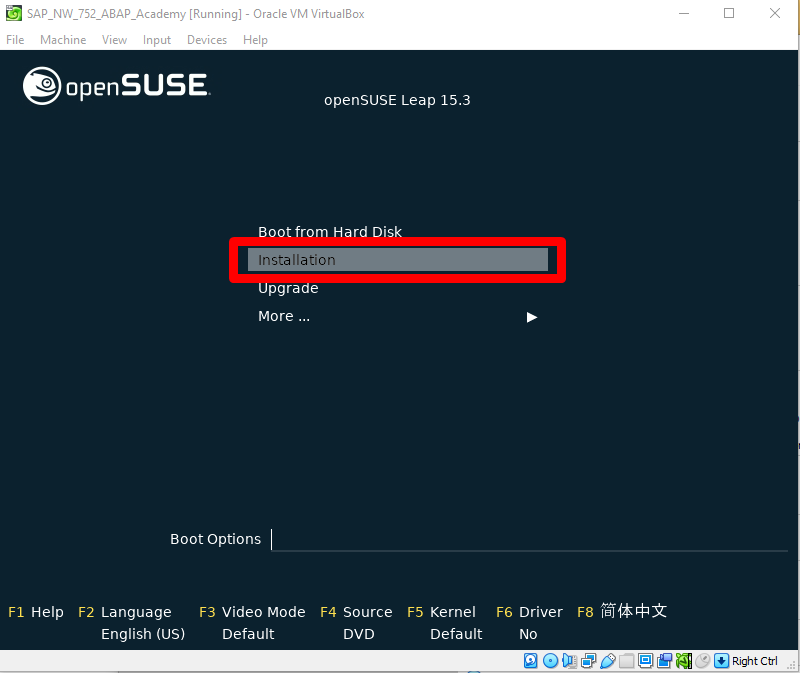
Task: Expand the More ... submenu arrow
Action: [x=532, y=317]
